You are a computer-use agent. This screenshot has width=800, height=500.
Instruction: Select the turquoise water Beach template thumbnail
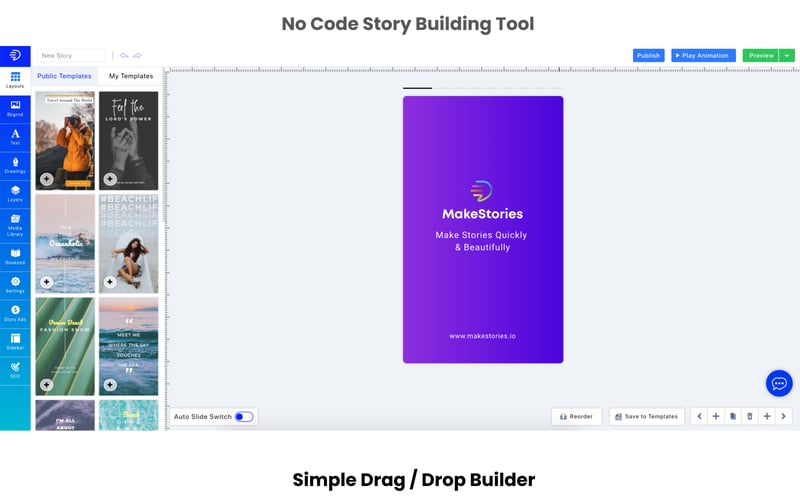(x=129, y=415)
